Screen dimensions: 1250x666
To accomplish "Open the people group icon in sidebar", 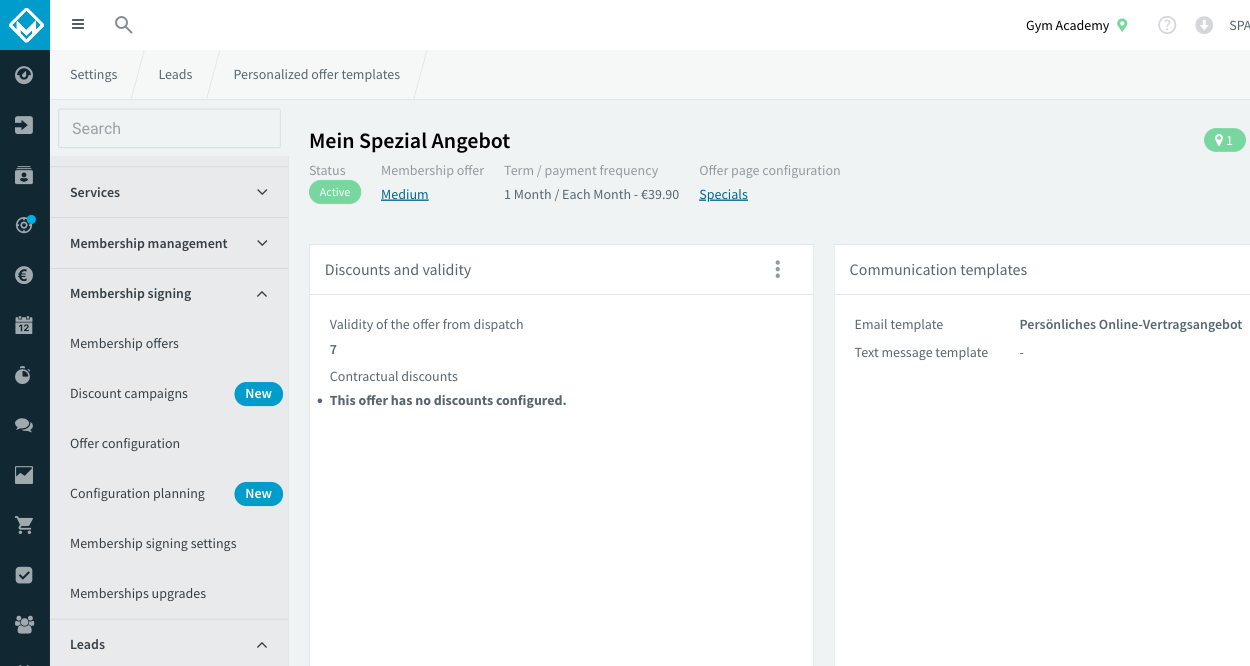I will coord(24,625).
